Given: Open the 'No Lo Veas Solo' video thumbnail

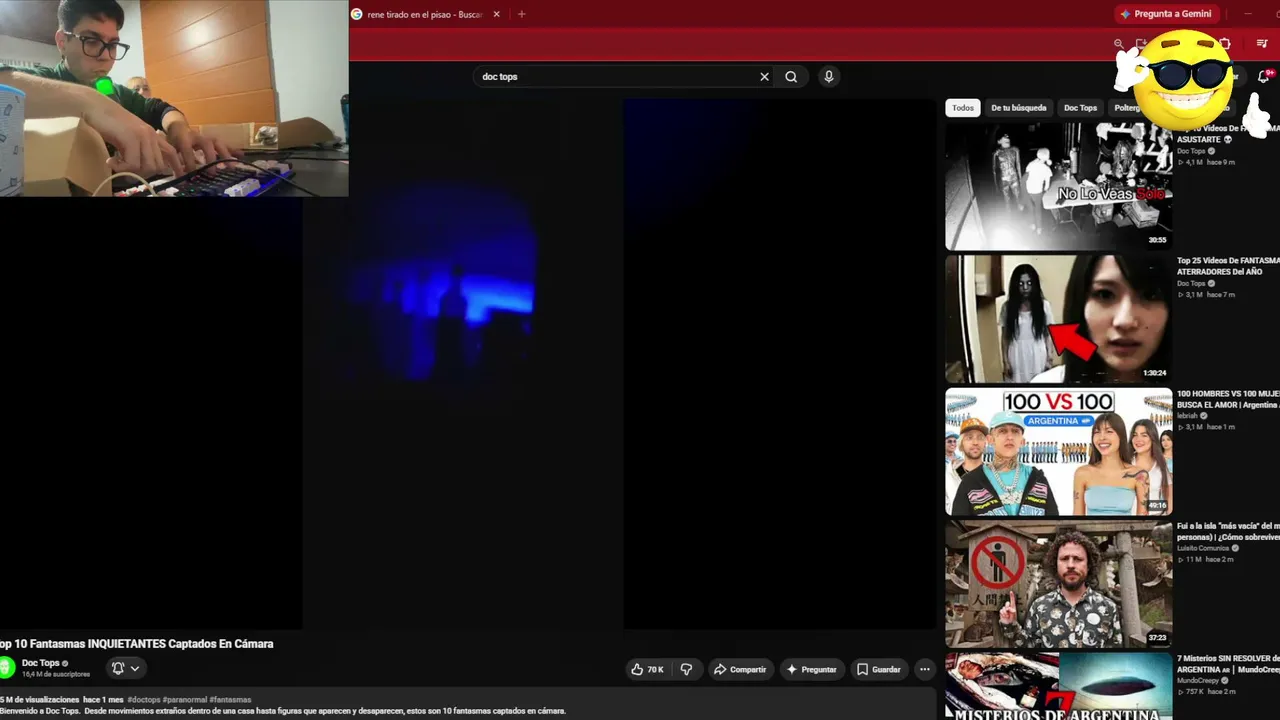Looking at the screenshot, I should click(x=1058, y=186).
